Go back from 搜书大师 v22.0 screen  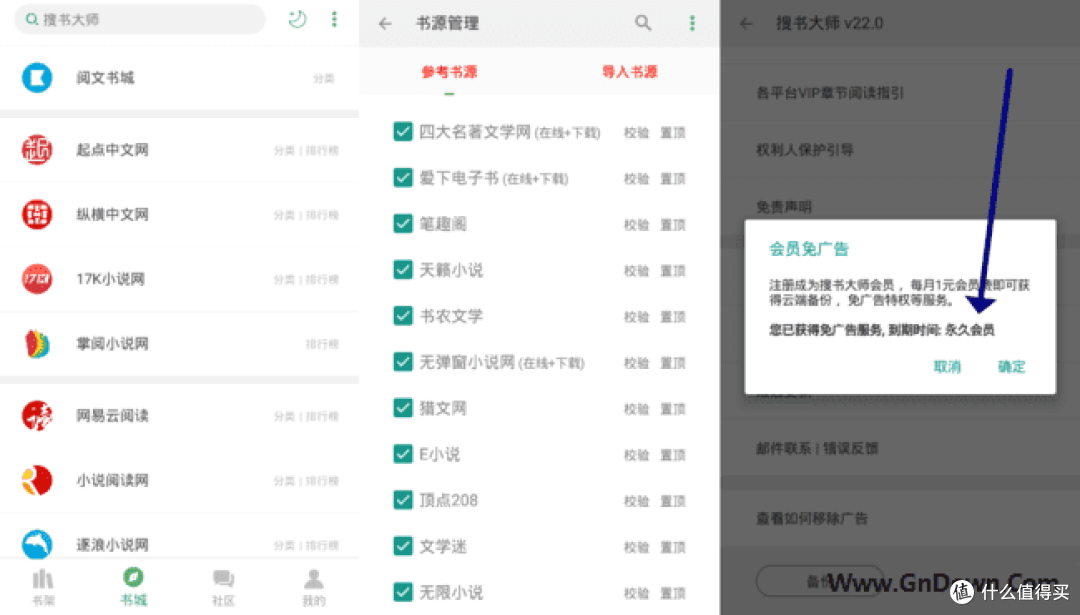(746, 23)
